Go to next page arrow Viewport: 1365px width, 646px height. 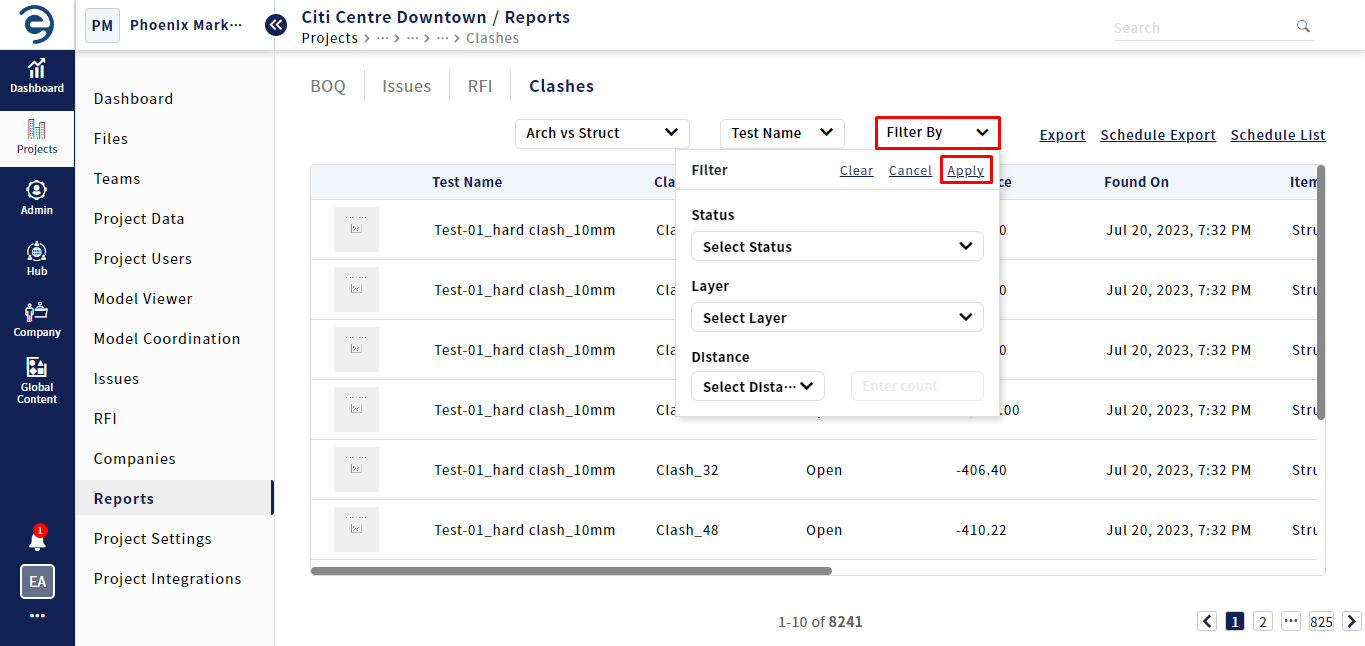[1351, 621]
